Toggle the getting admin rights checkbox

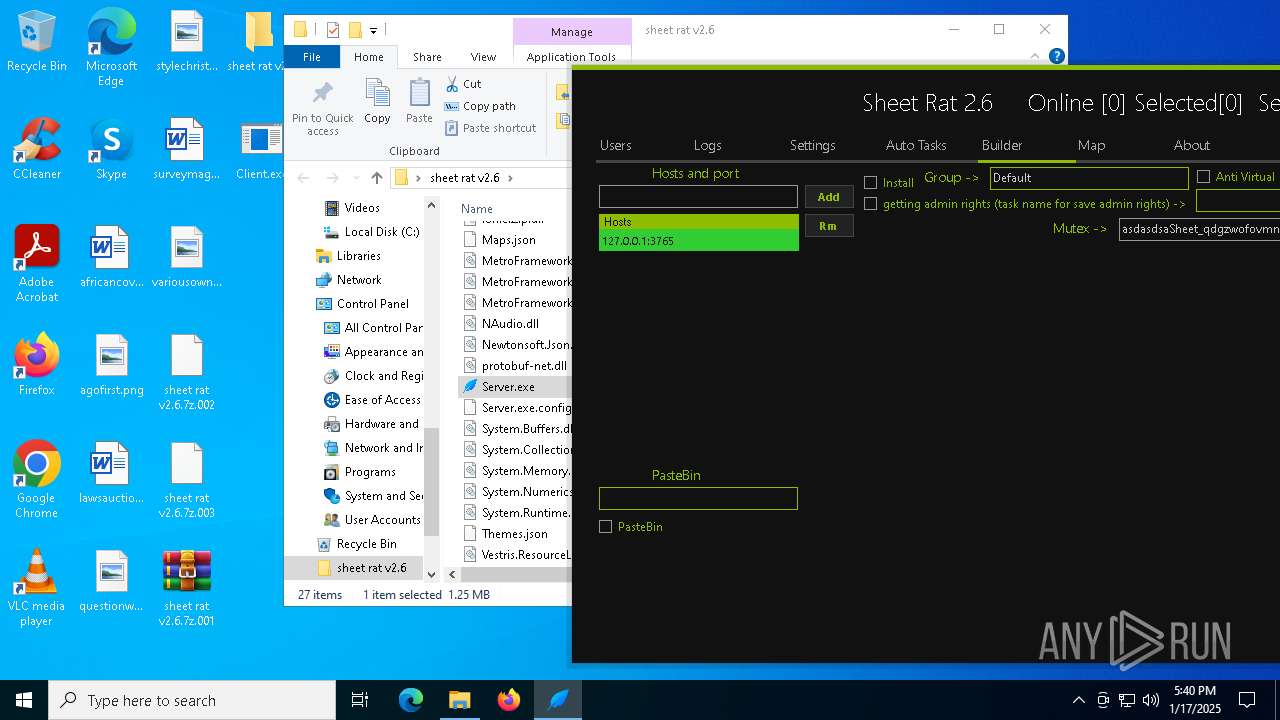(870, 204)
